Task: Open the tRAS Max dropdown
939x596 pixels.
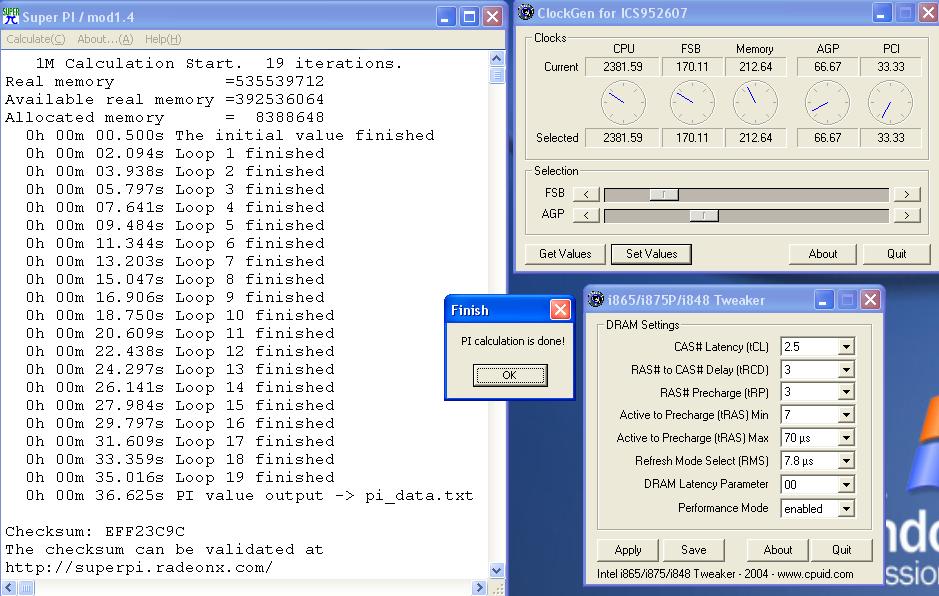Action: pyautogui.click(x=846, y=438)
